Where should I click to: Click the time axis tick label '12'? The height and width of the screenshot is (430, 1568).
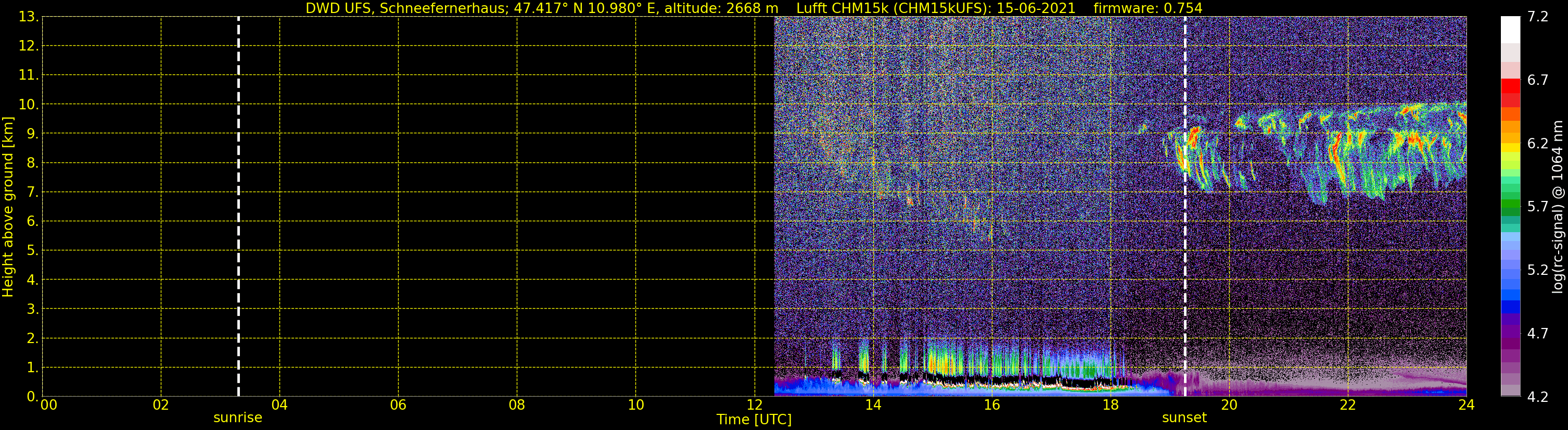[x=754, y=405]
